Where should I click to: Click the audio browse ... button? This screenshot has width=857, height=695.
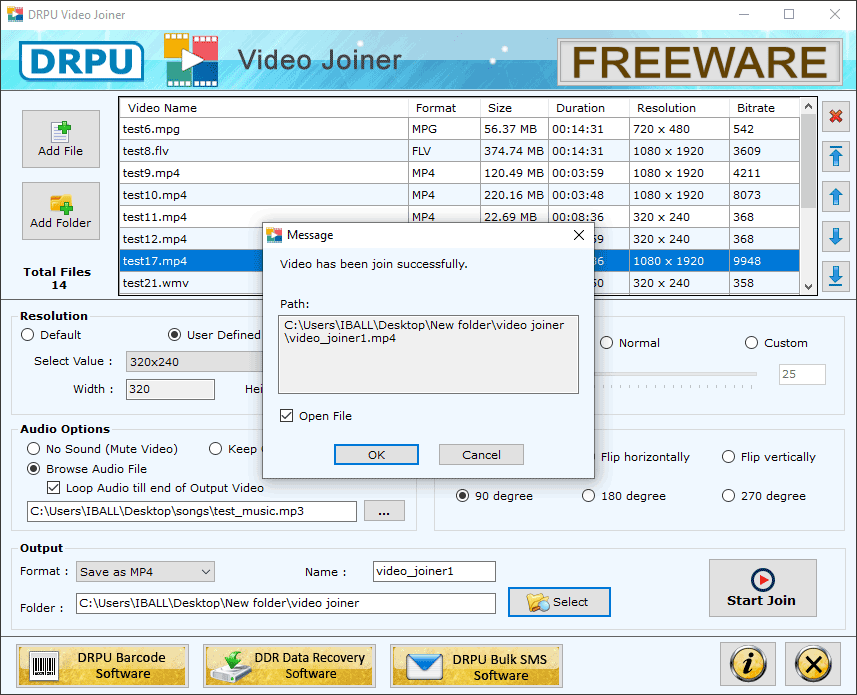(x=384, y=511)
